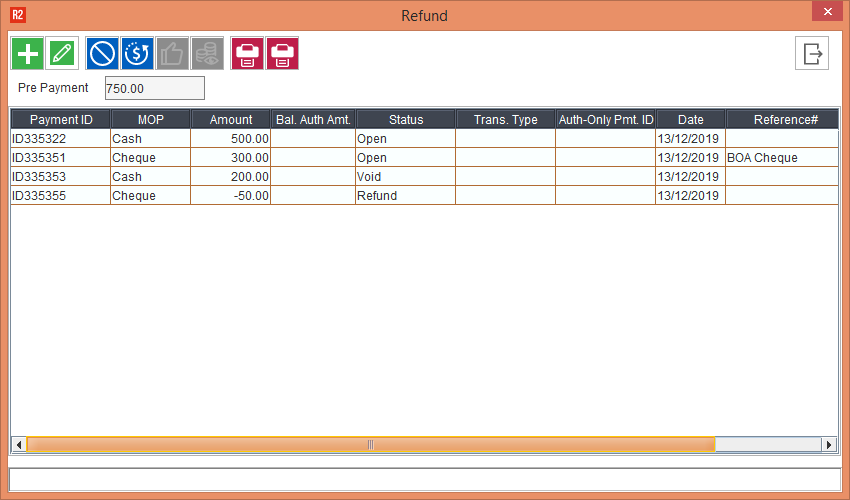Click the Status column header

coord(405,120)
